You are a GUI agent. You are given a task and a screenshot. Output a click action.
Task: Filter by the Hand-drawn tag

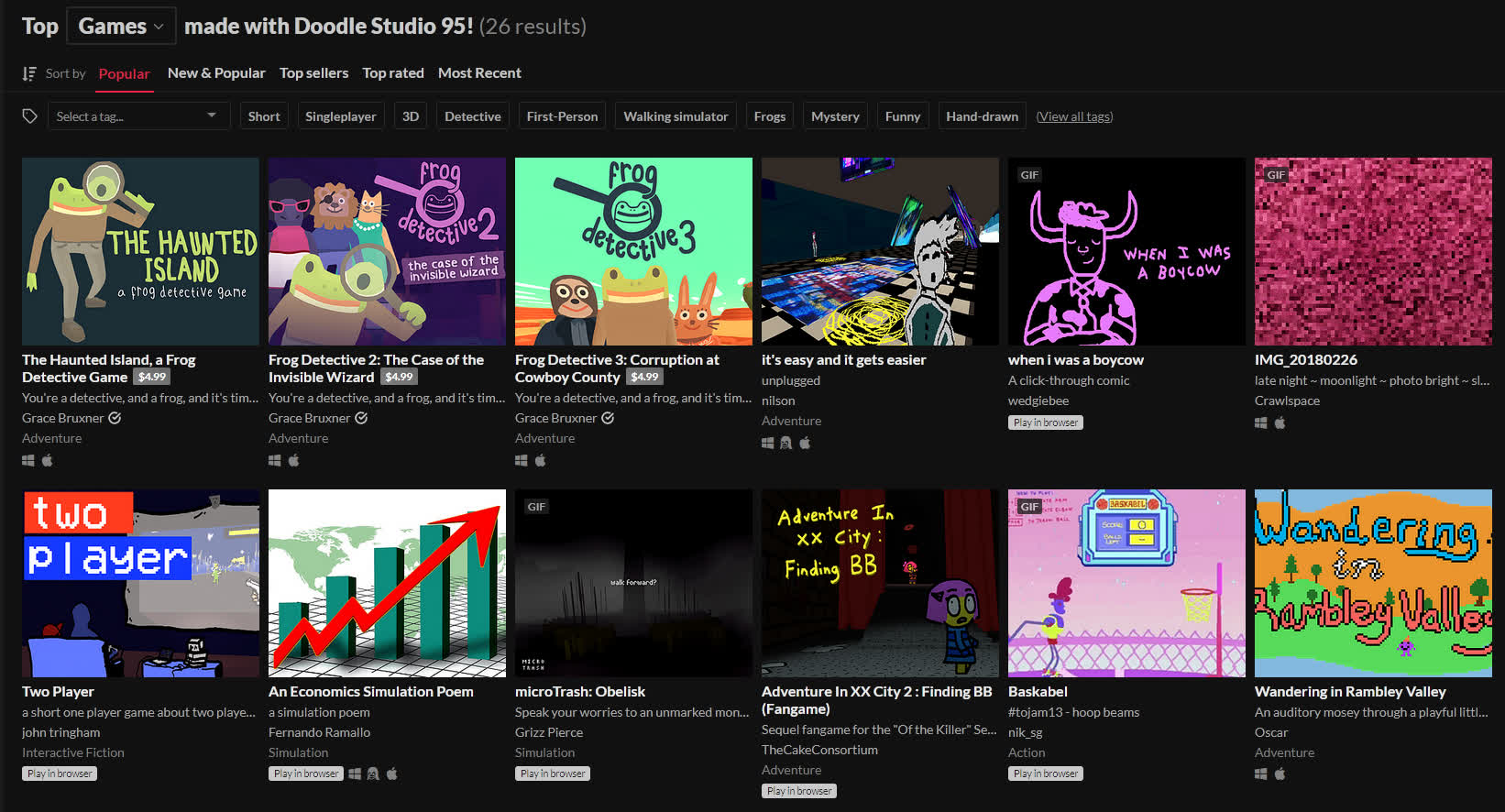coord(982,116)
